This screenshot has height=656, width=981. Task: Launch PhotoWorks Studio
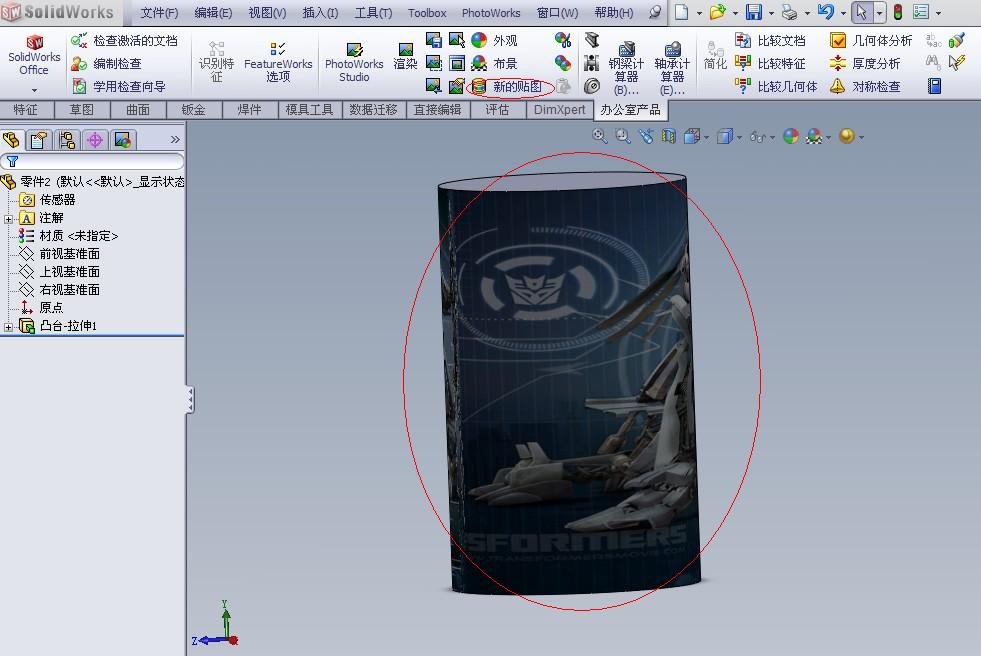pyautogui.click(x=354, y=63)
